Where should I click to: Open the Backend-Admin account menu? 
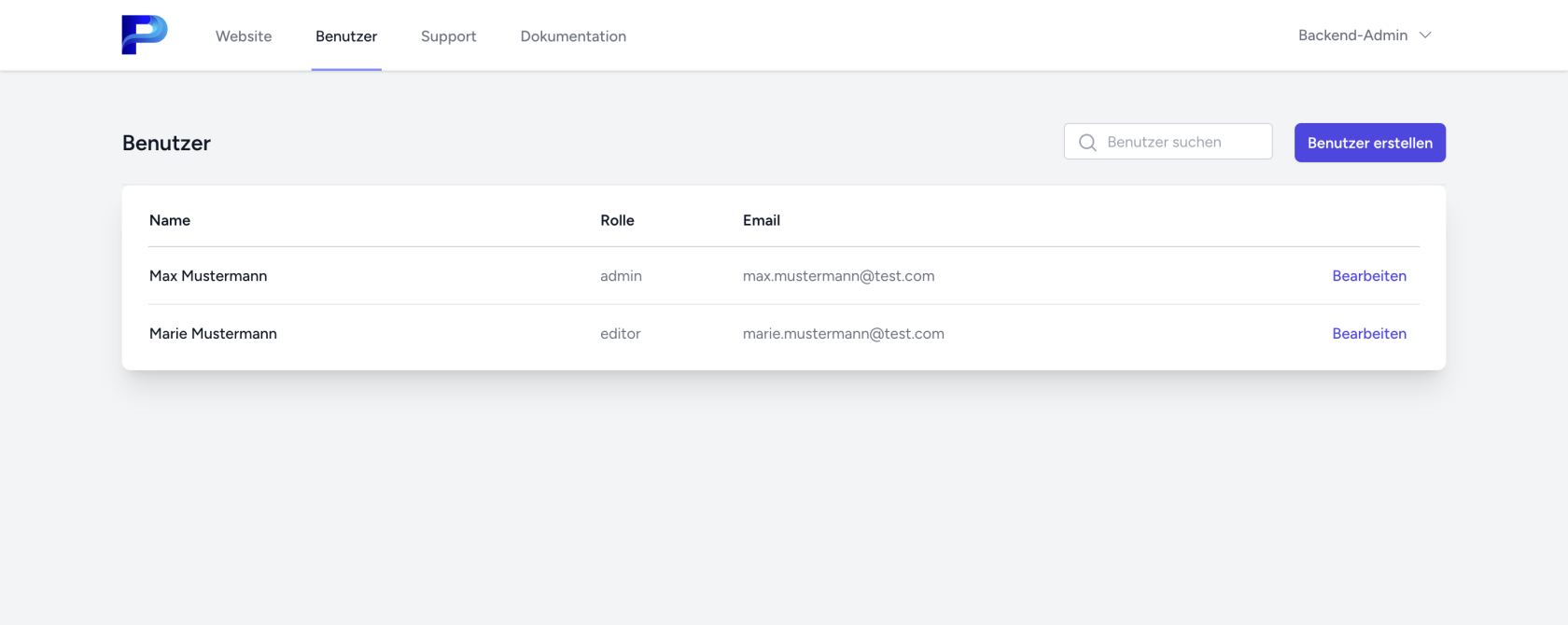(1353, 35)
